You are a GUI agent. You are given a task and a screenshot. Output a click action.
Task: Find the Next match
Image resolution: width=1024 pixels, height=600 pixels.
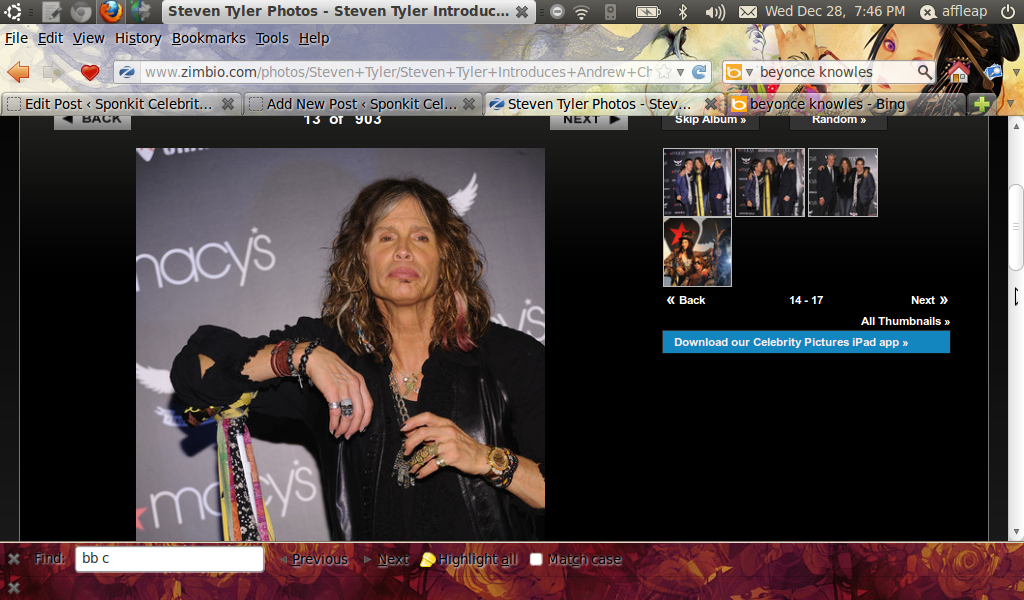click(x=387, y=560)
